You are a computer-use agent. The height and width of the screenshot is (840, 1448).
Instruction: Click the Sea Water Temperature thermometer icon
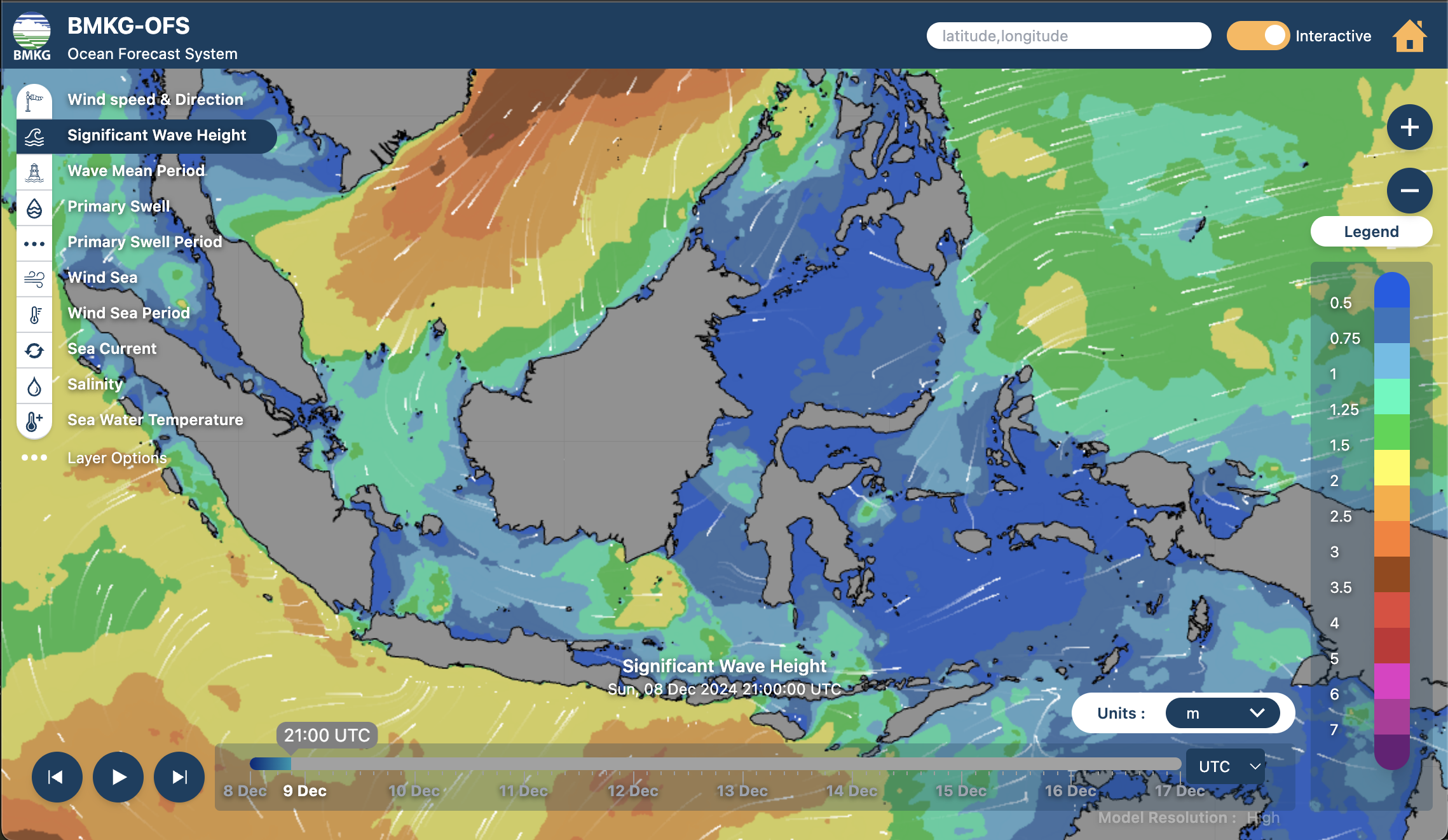coord(34,421)
